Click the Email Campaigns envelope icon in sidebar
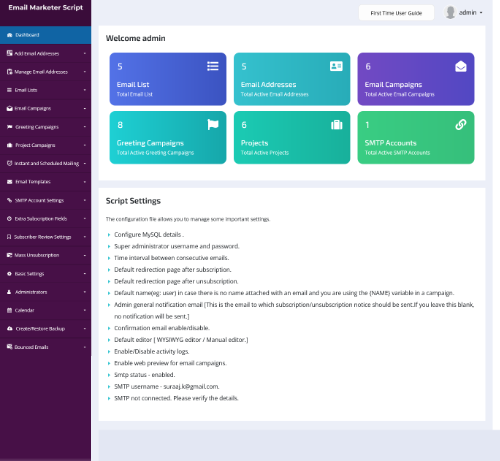 pyautogui.click(x=10, y=108)
